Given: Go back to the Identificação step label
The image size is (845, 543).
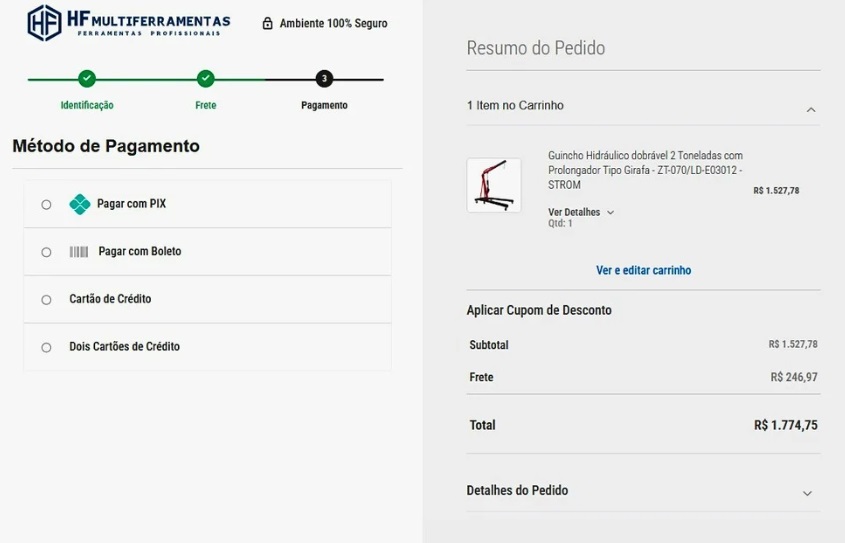Looking at the screenshot, I should click(87, 105).
